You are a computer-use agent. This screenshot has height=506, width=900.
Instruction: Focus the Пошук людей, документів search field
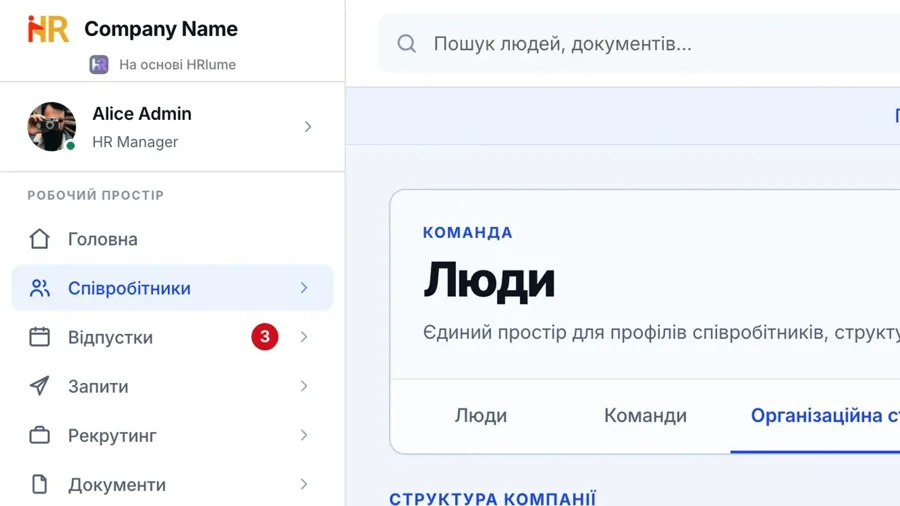(x=639, y=44)
